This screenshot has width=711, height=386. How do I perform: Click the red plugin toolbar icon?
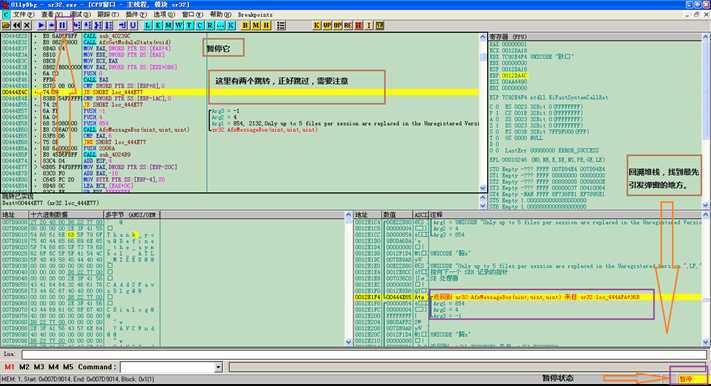pos(359,25)
